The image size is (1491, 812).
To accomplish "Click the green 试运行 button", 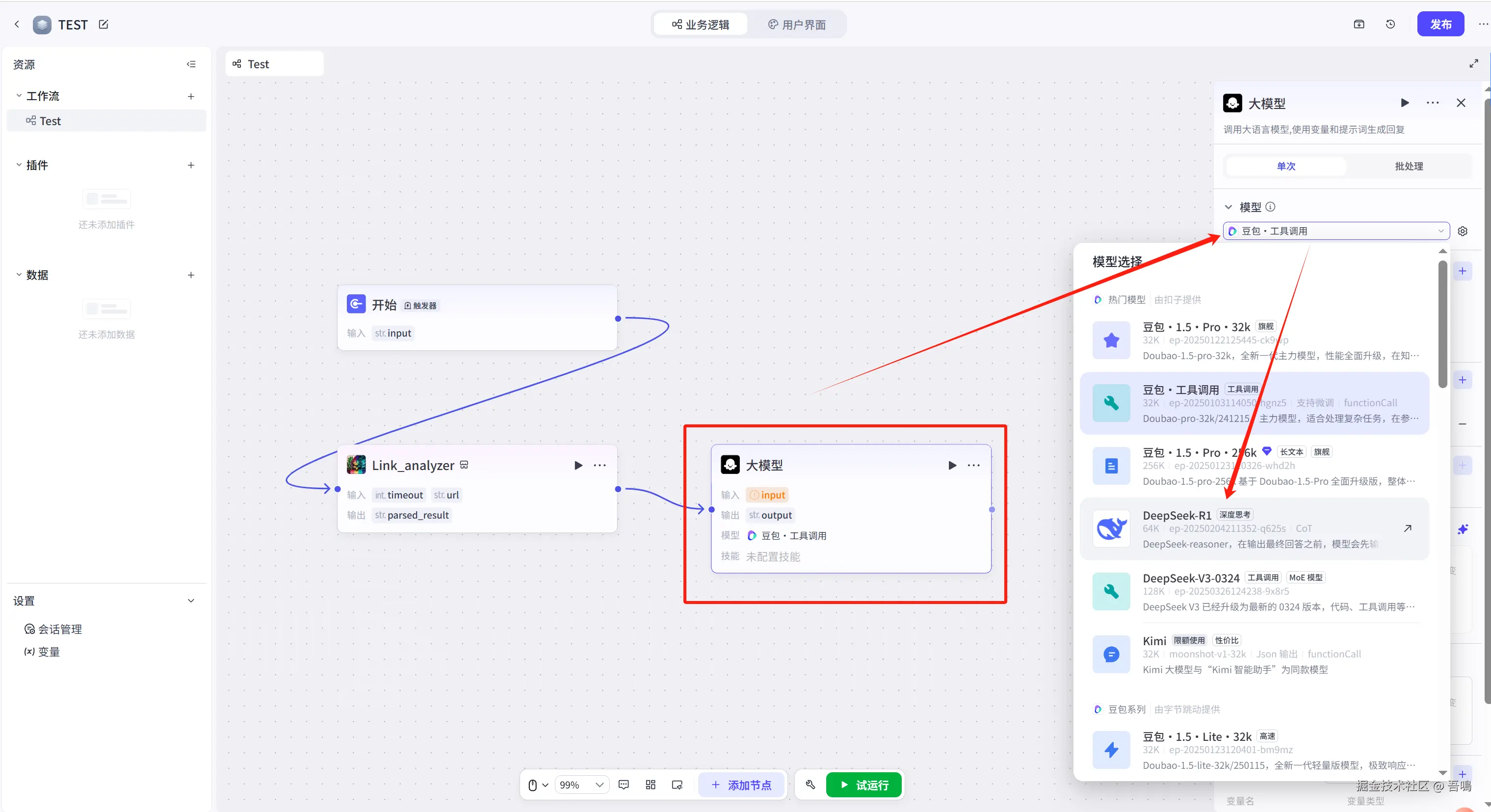I will [x=863, y=785].
